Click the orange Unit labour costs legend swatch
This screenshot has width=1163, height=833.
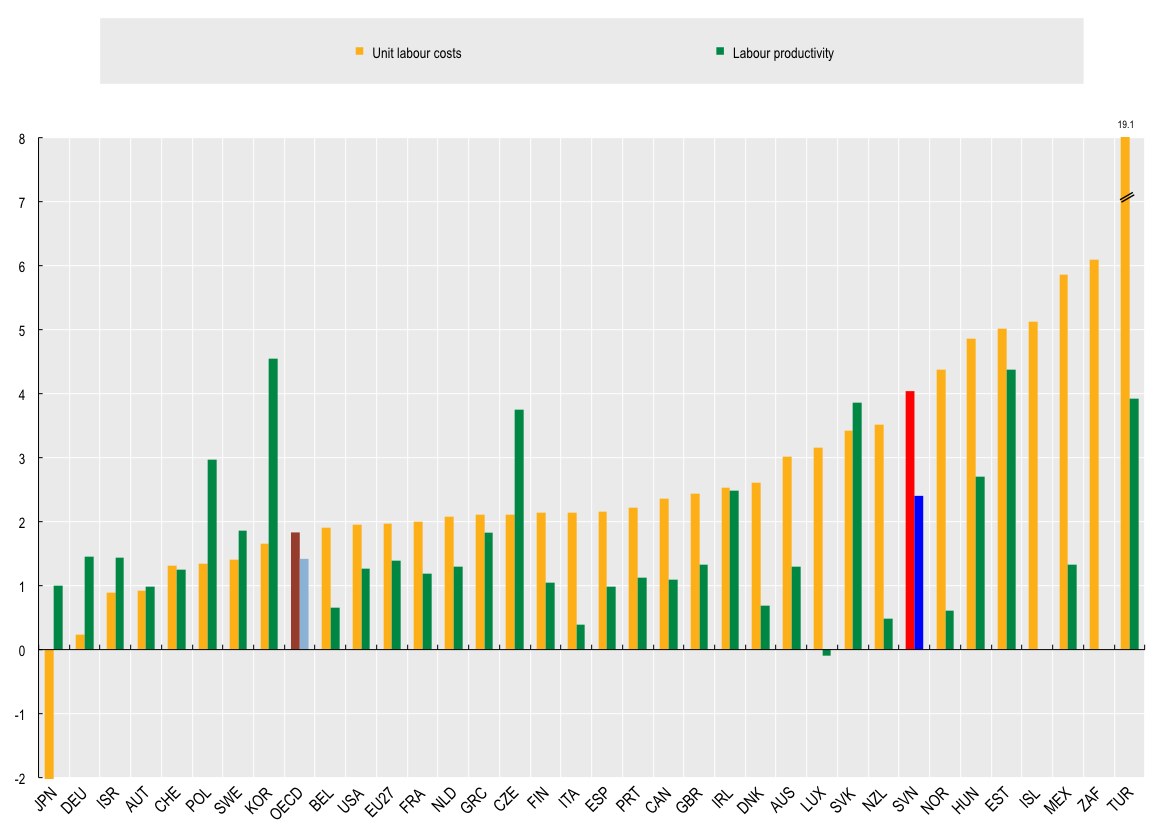[359, 50]
